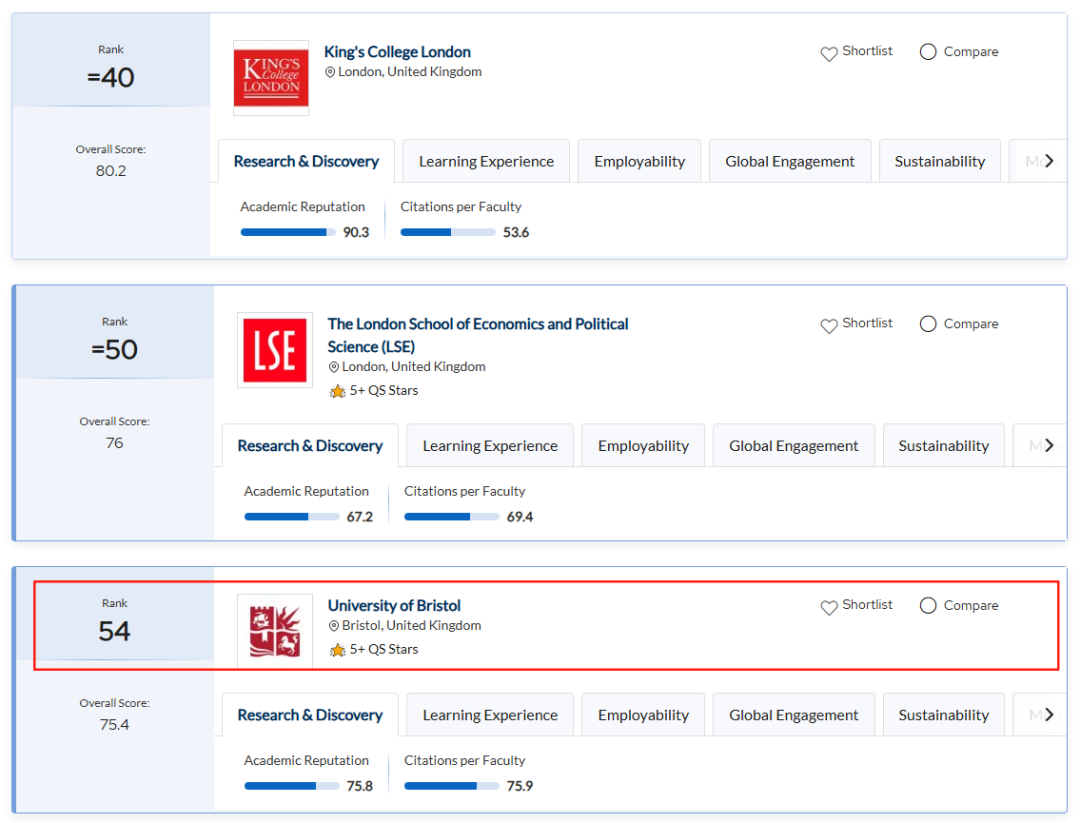Click Shortlist label for LSE
Image resolution: width=1080 pixels, height=823 pixels.
click(x=867, y=323)
